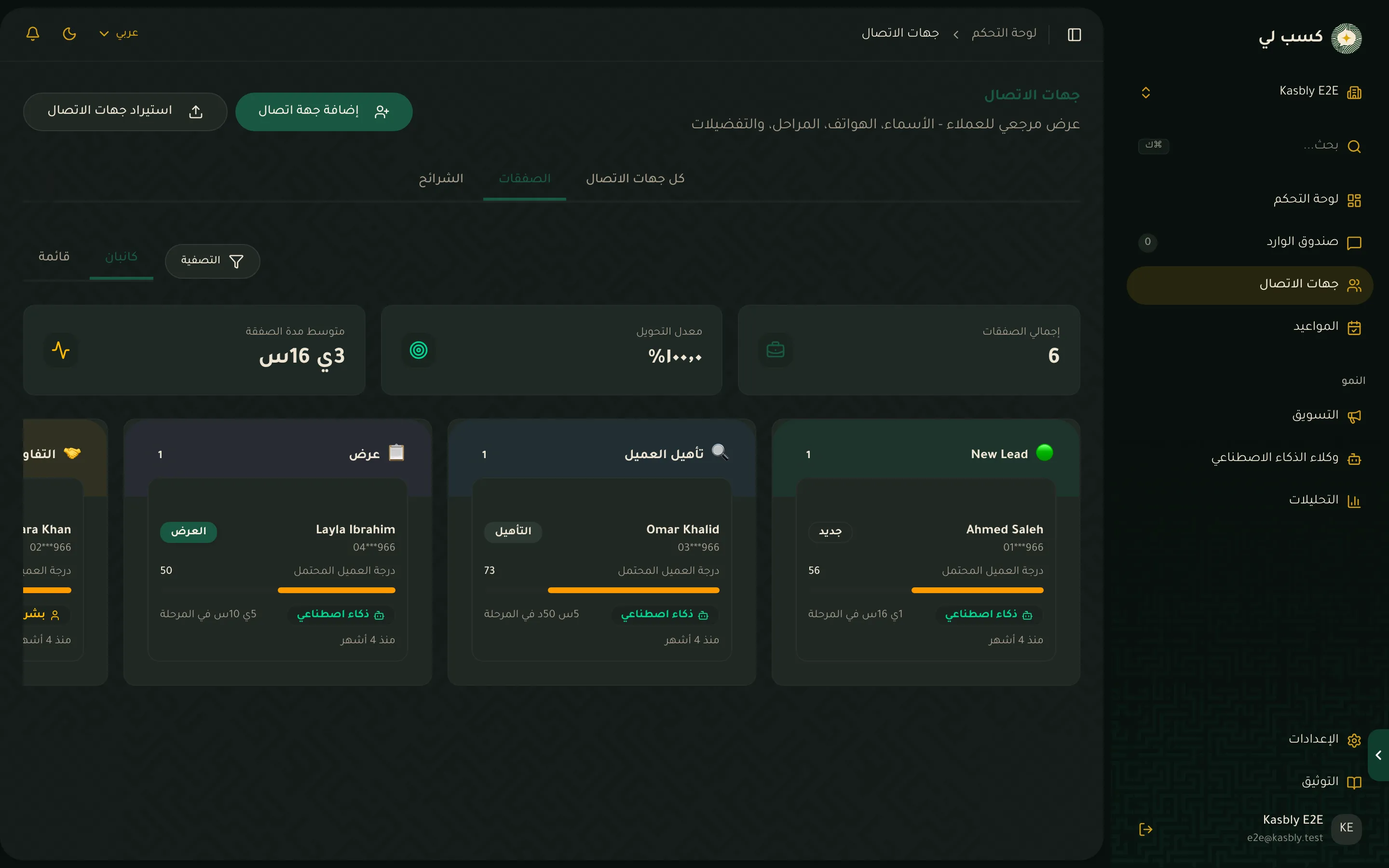Image resolution: width=1389 pixels, height=868 pixels.
Task: Open صندوق الوارد inbox
Action: [x=1250, y=242]
